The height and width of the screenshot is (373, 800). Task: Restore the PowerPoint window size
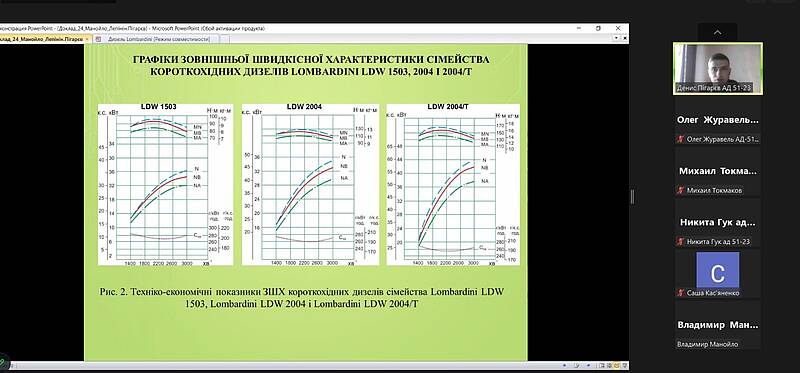tap(598, 29)
